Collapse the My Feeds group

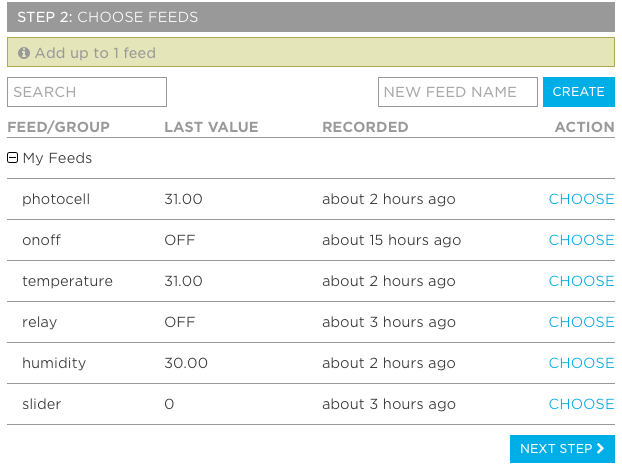(x=13, y=158)
